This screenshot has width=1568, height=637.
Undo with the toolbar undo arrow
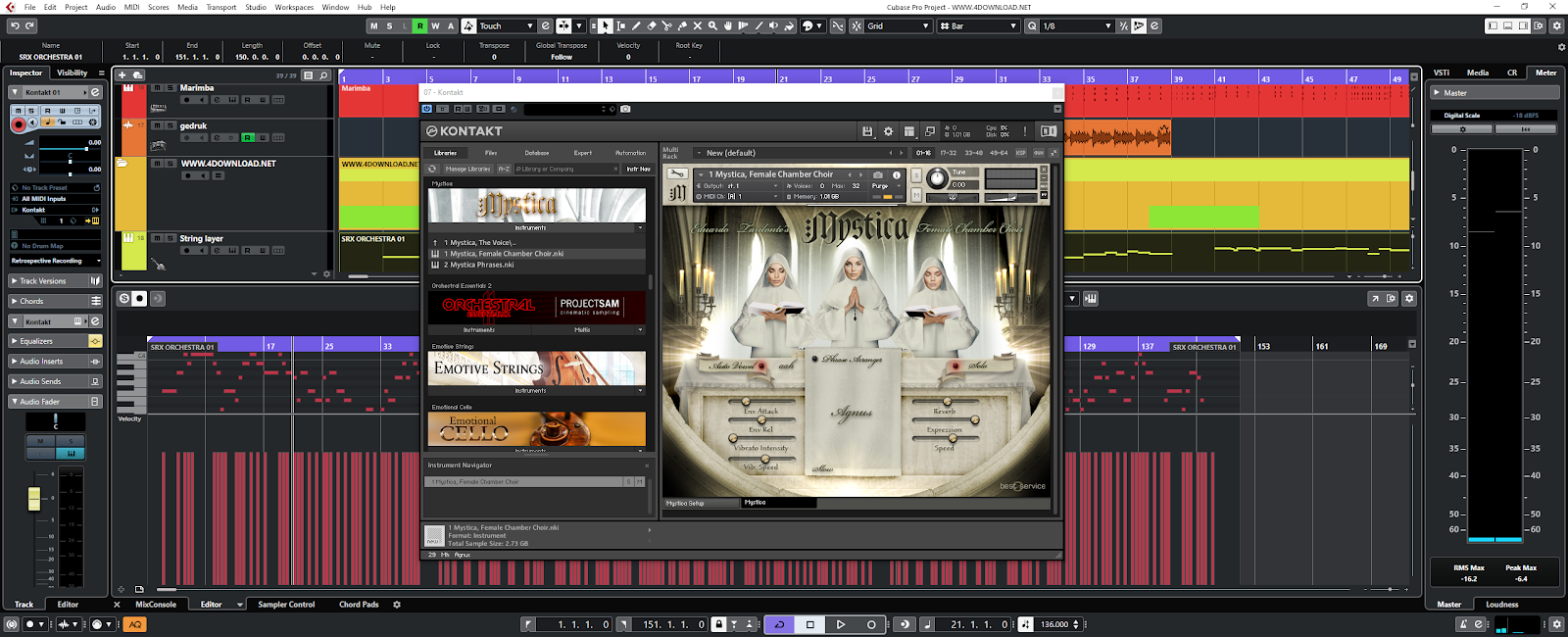(x=15, y=26)
